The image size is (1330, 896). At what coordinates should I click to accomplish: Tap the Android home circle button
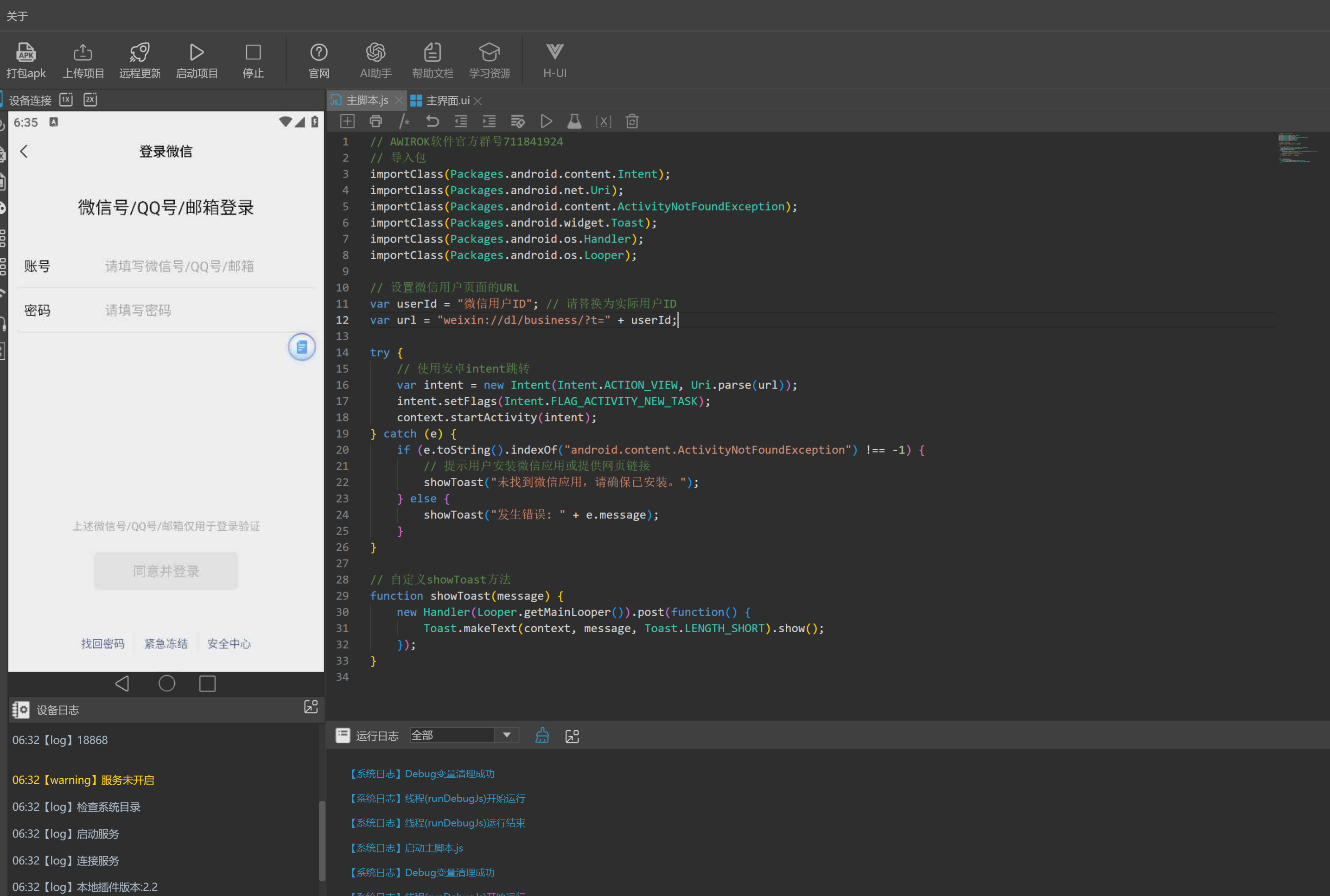tap(167, 683)
